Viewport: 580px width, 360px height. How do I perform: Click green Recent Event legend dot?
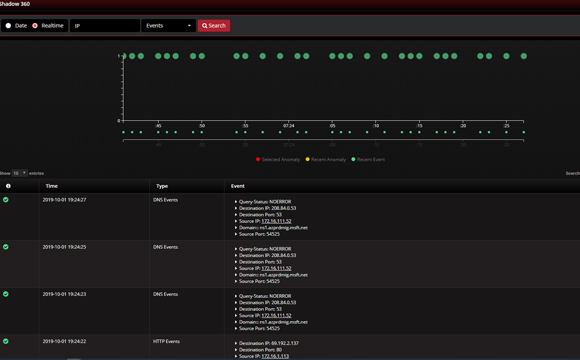(353, 159)
